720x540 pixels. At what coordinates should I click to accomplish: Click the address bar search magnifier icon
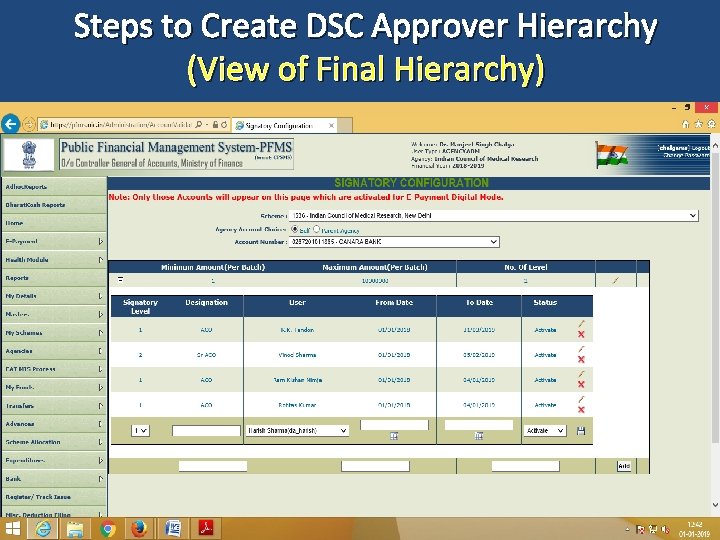click(x=199, y=124)
